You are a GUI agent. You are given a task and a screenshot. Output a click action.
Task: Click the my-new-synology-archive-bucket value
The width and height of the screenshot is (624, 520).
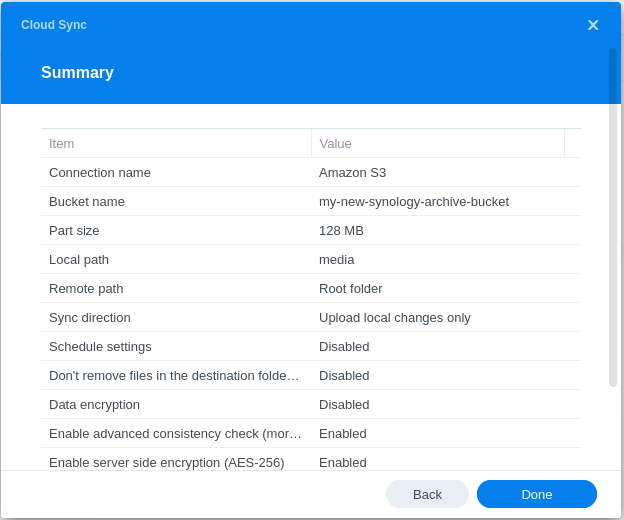click(x=414, y=201)
